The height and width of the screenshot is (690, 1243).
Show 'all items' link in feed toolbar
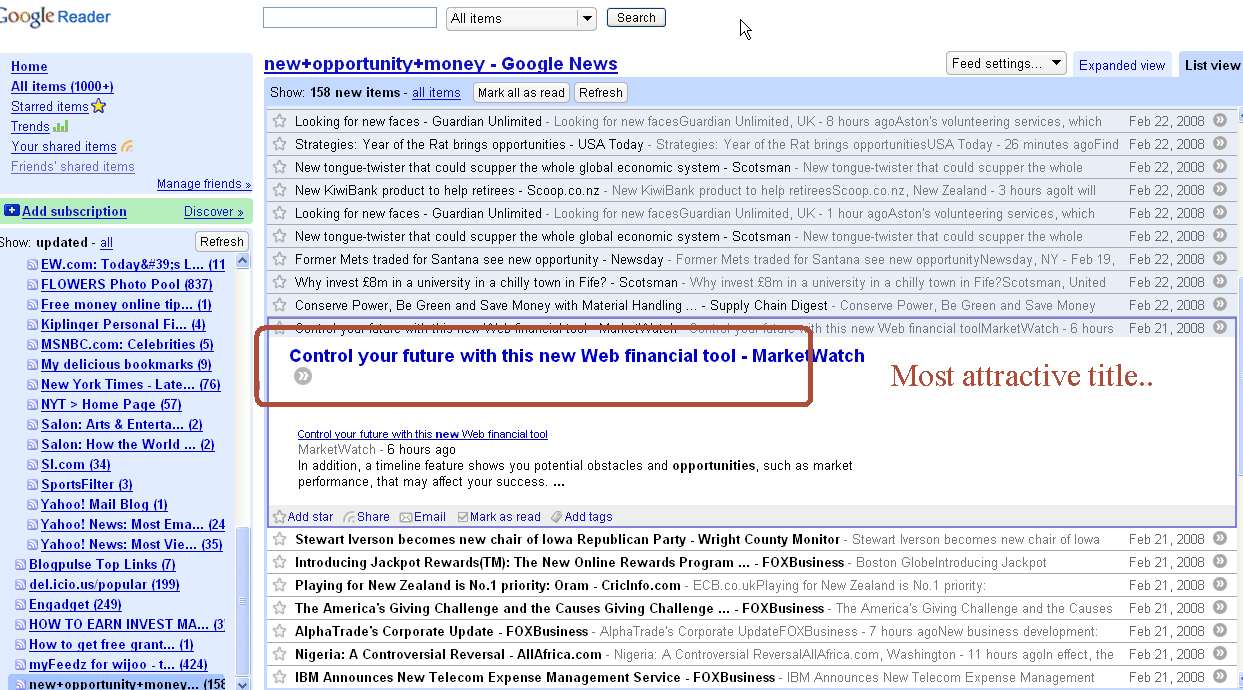click(436, 92)
